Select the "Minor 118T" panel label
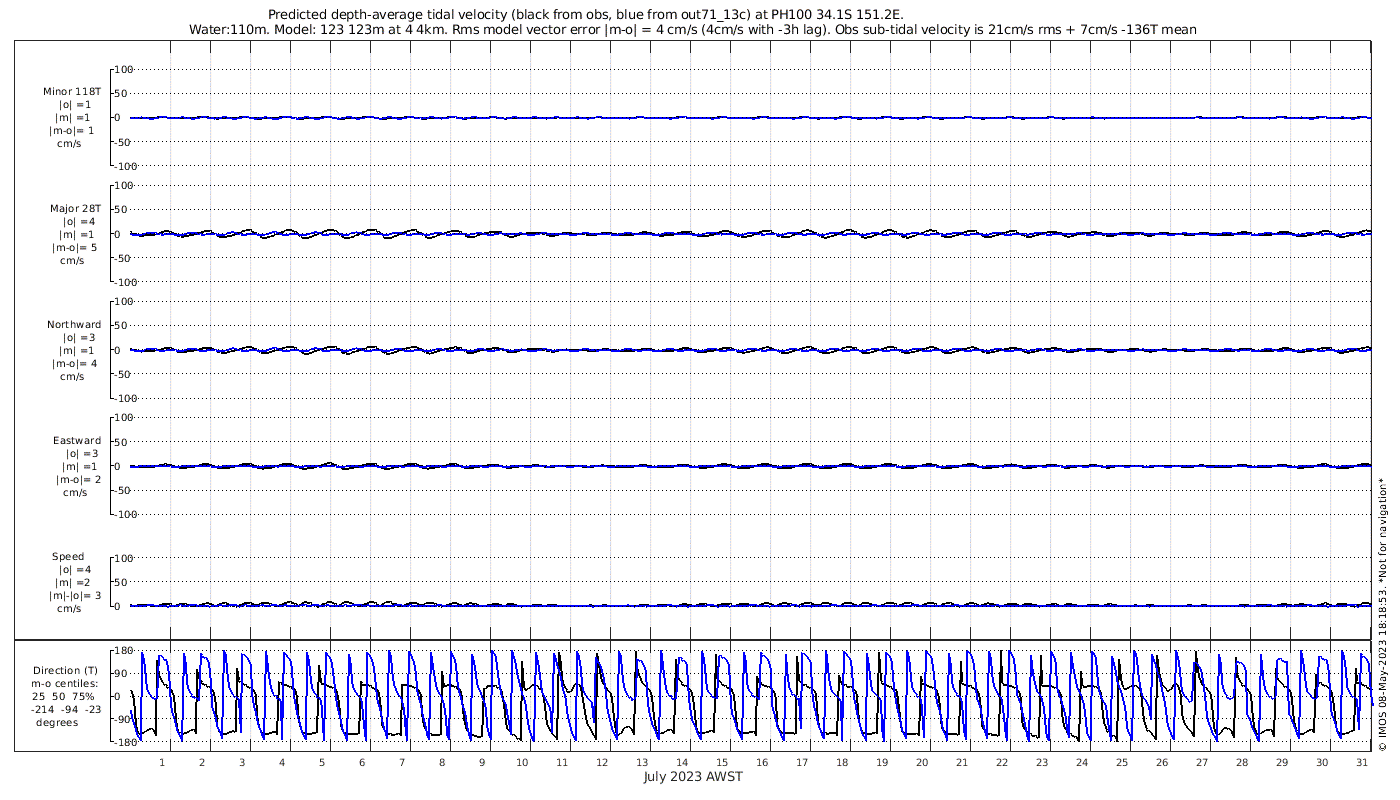This screenshot has height=800, width=1400. 72,91
